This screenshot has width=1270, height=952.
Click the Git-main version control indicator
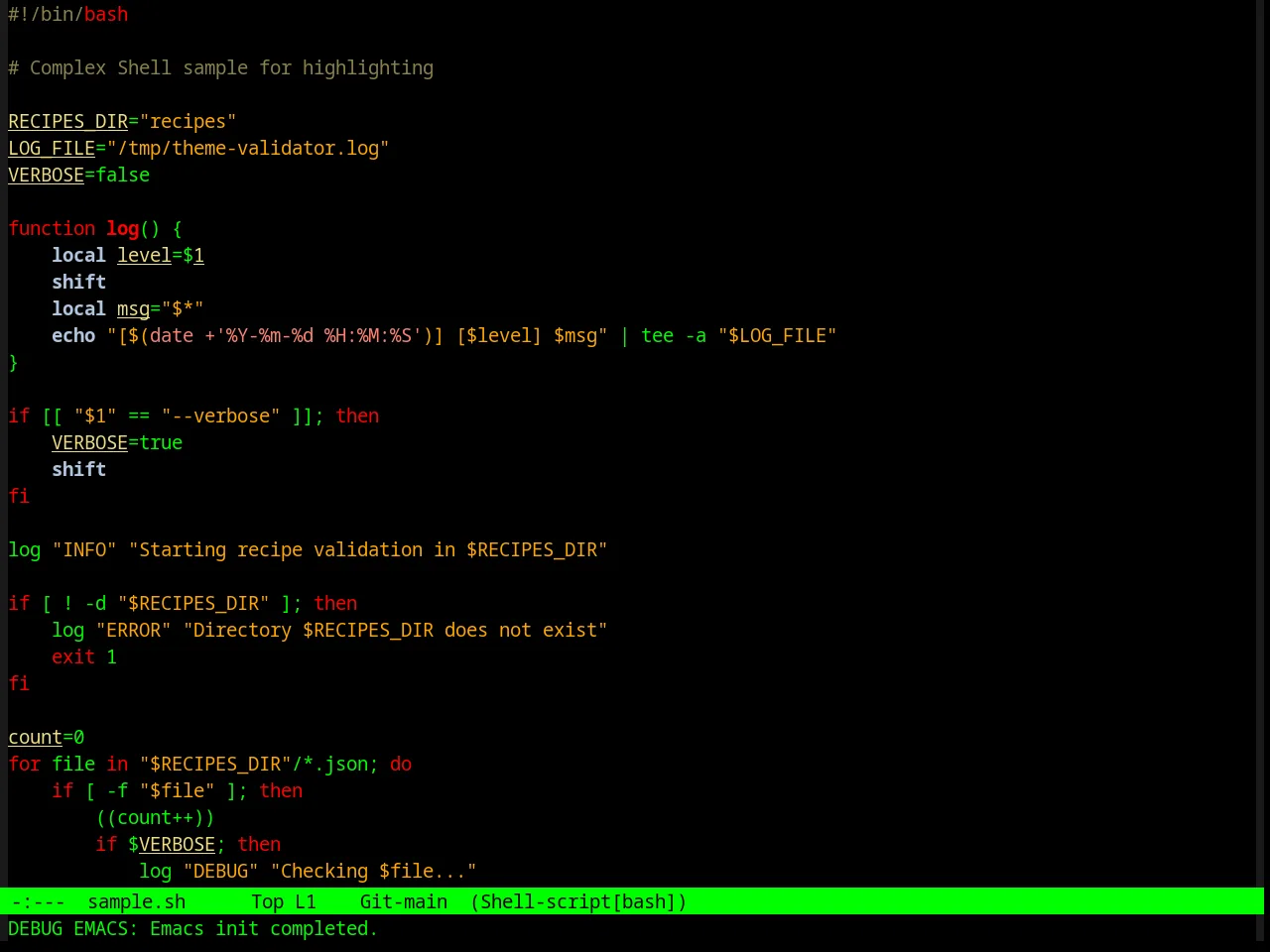tap(404, 901)
